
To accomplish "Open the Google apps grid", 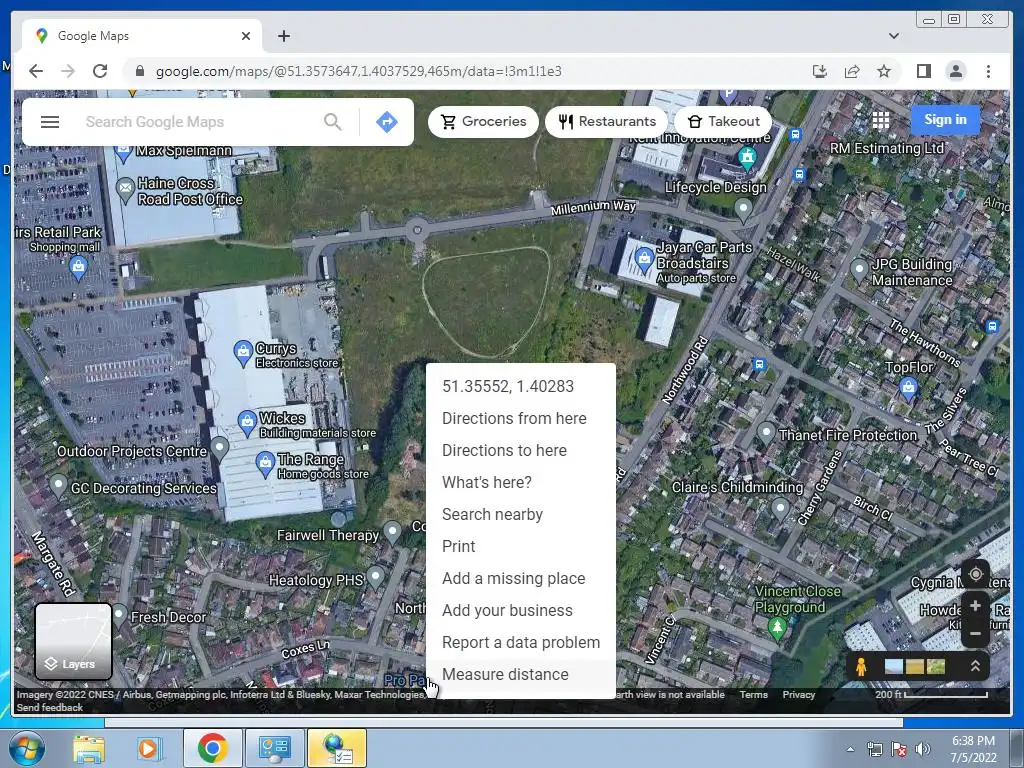I will (x=881, y=120).
